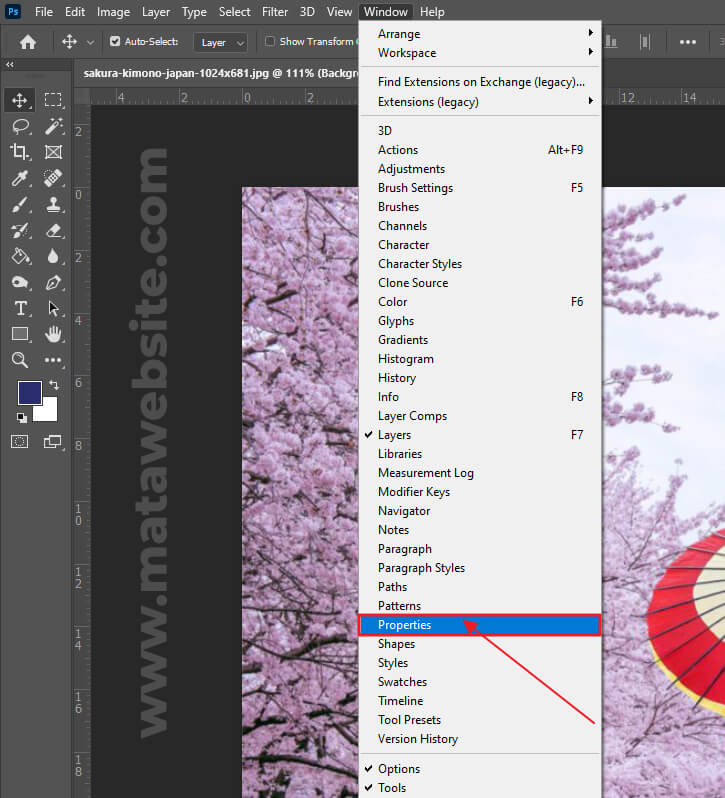Click the Home button in options bar

[x=28, y=42]
